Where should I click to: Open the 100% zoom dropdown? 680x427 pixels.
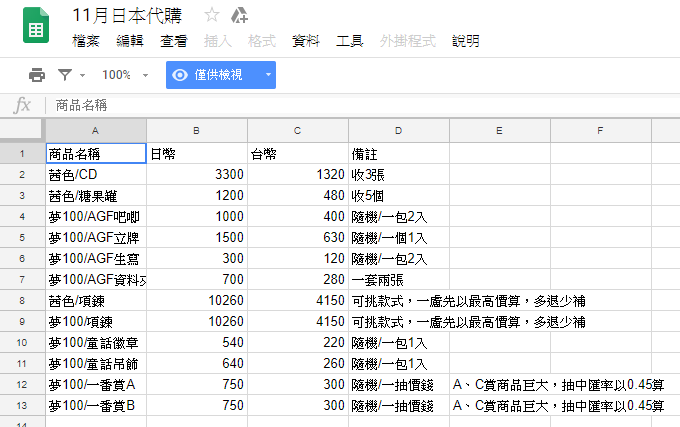tap(125, 75)
